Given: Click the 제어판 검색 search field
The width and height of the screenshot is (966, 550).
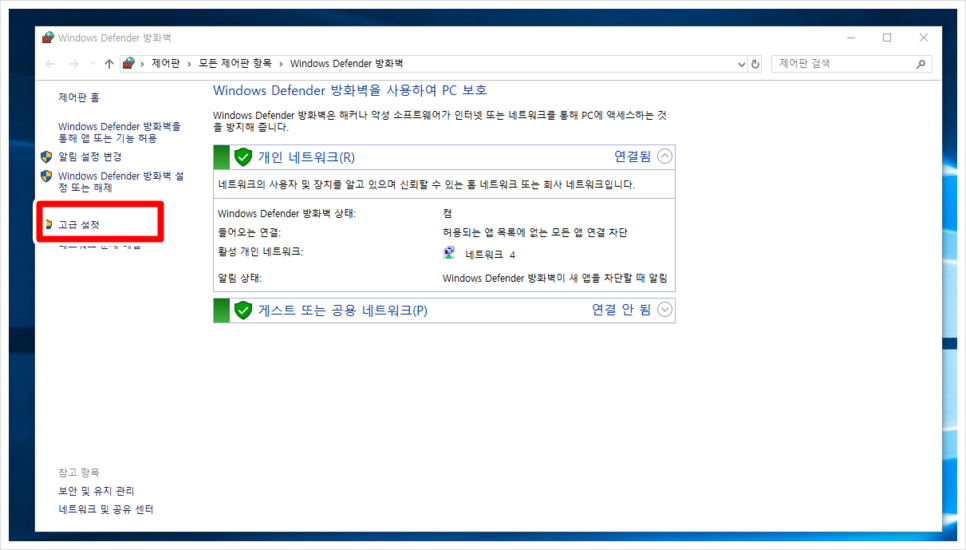Looking at the screenshot, I should coord(851,63).
